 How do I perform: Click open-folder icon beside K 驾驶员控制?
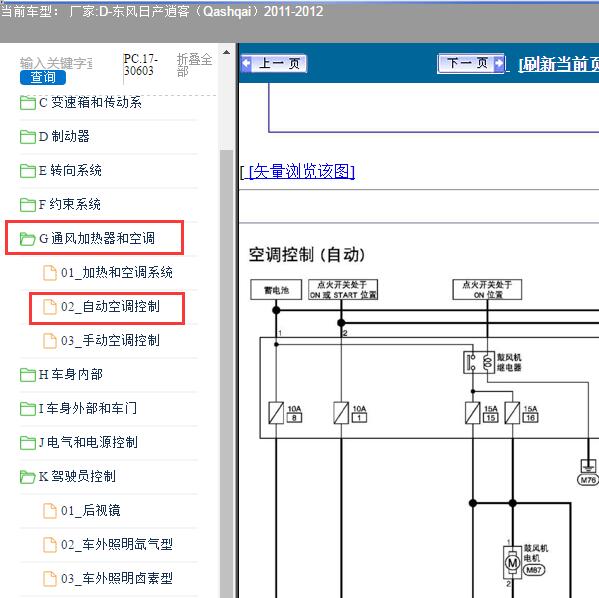pos(28,477)
